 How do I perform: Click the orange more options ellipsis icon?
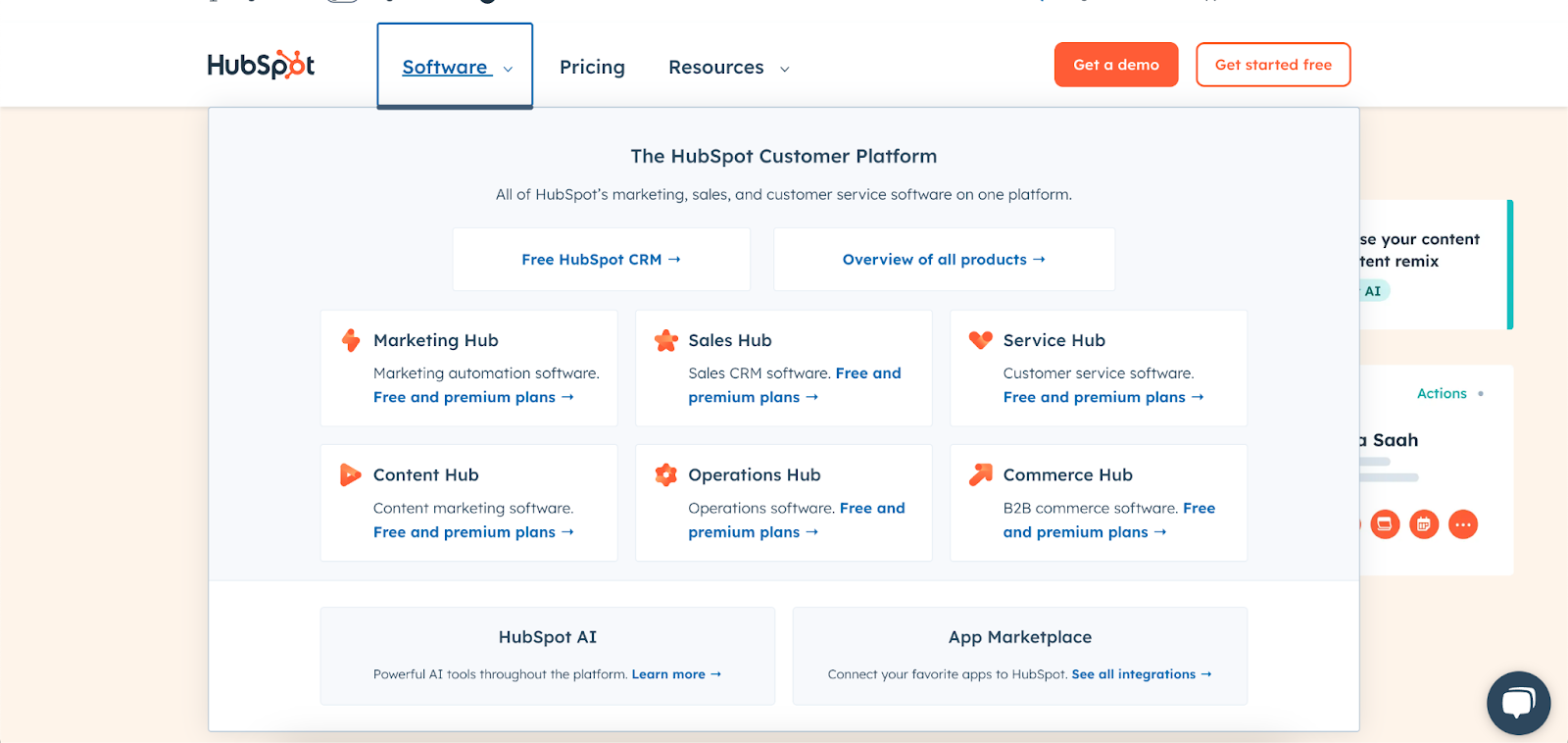1463,524
